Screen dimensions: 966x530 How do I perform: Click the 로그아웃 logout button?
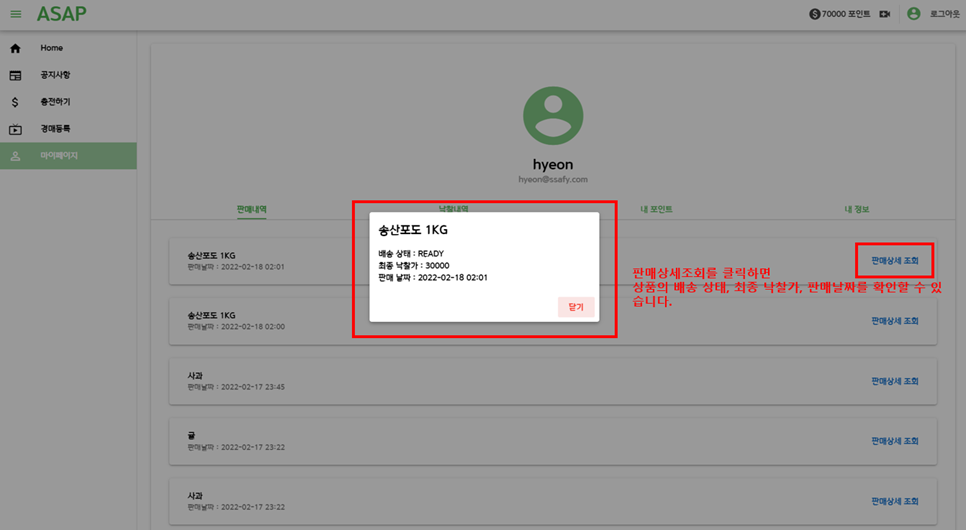pos(944,14)
